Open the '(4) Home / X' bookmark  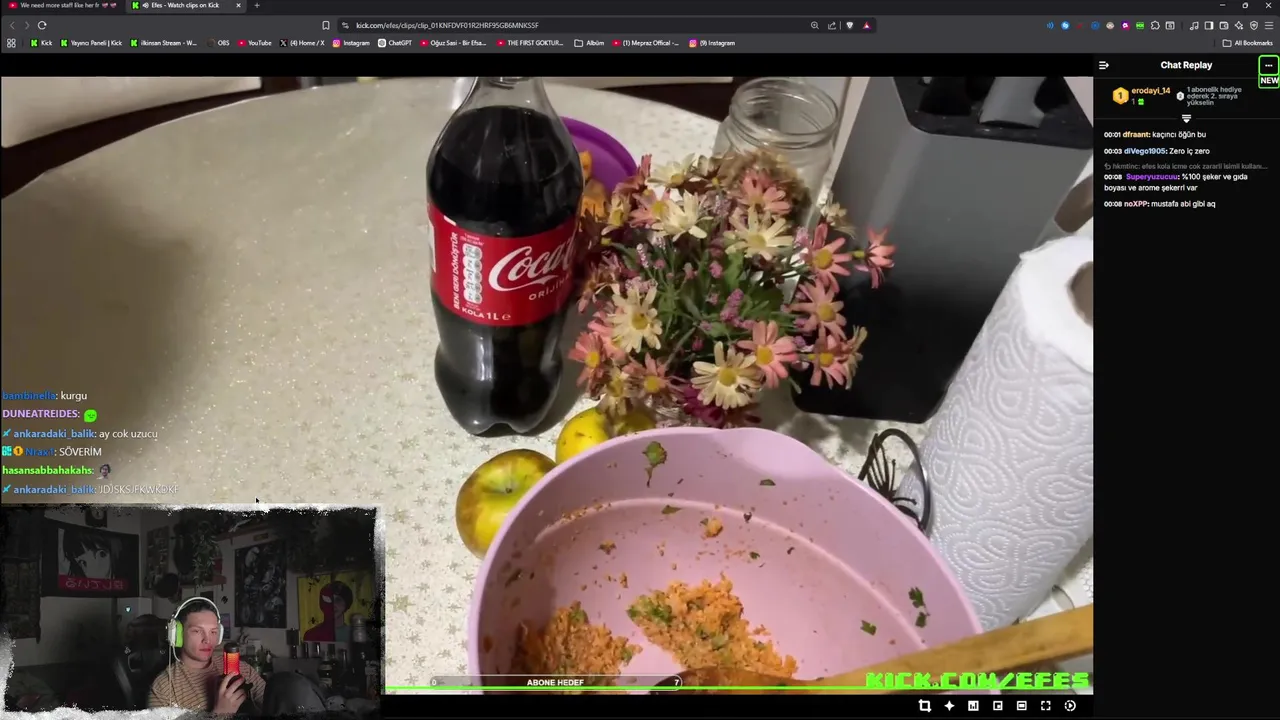pos(302,43)
